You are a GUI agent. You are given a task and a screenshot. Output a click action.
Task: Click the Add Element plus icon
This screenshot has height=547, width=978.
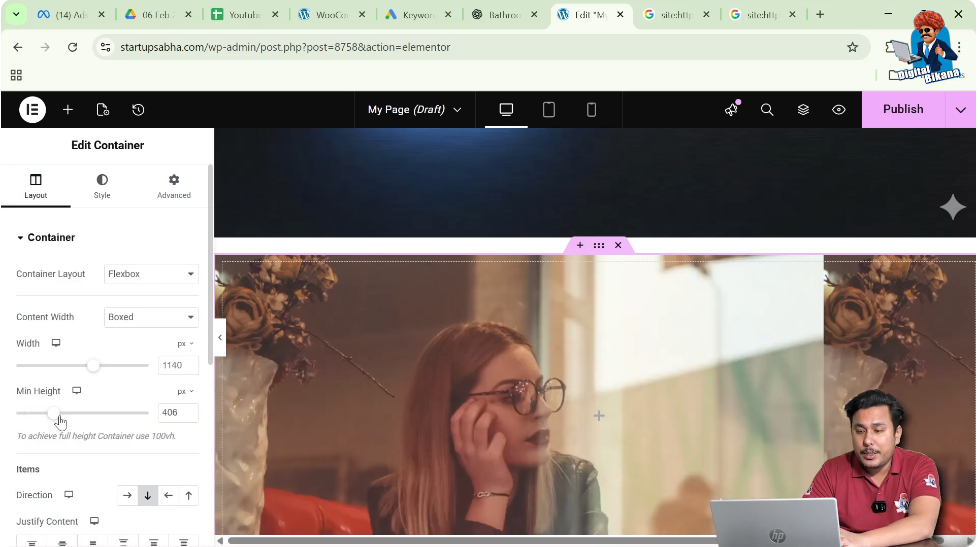pyautogui.click(x=68, y=110)
